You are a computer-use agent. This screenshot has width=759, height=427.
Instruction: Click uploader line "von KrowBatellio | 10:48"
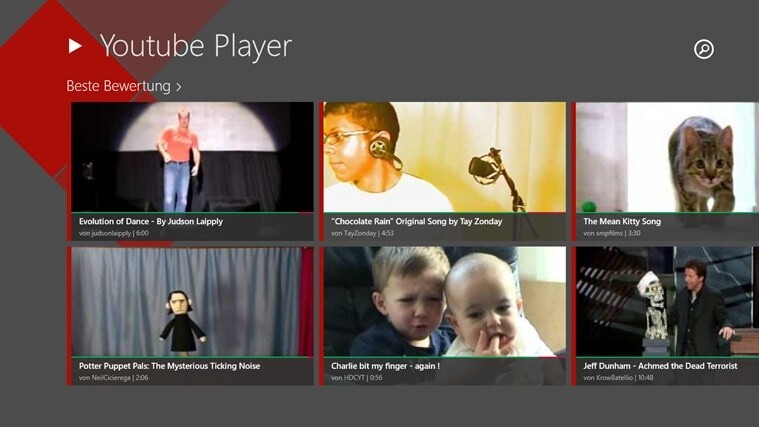click(x=618, y=378)
